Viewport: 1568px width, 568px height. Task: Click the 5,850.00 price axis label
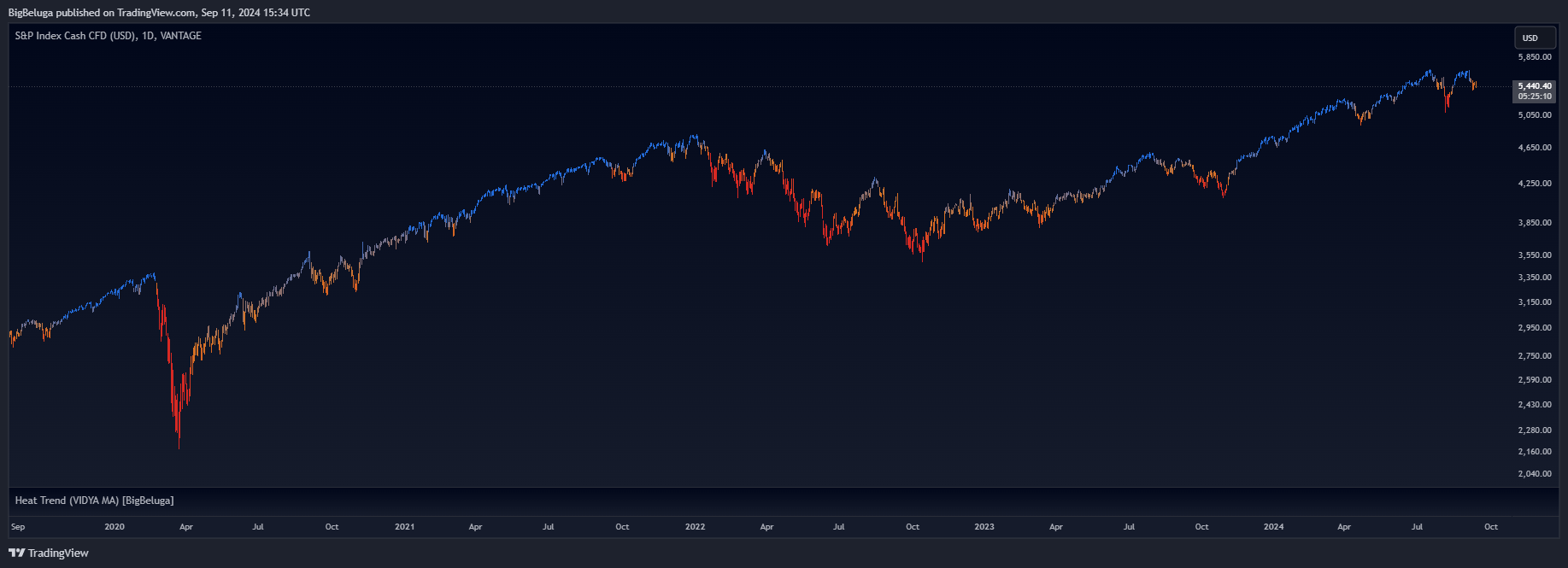click(x=1535, y=57)
